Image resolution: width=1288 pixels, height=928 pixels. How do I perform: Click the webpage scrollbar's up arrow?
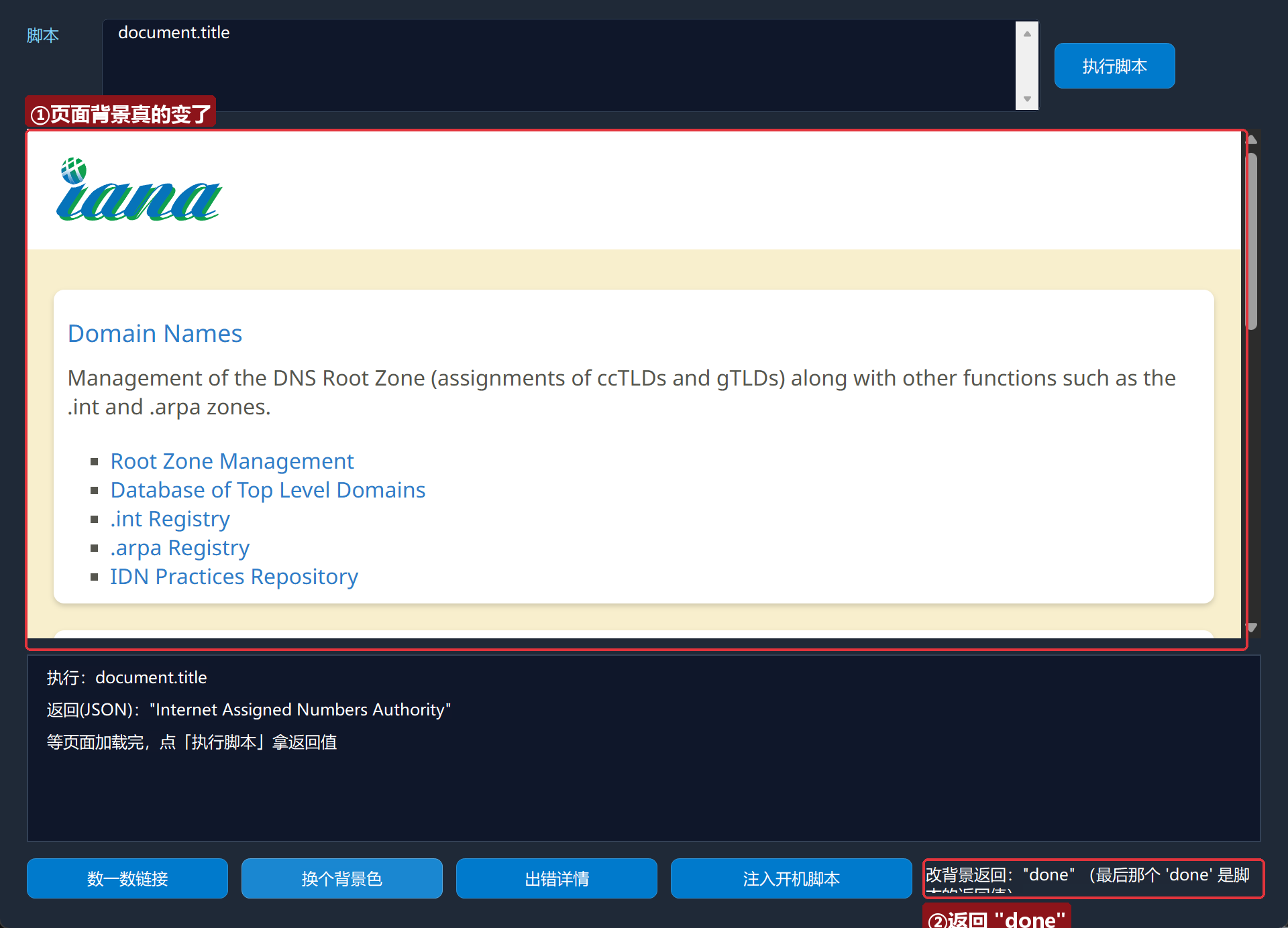[x=1252, y=139]
